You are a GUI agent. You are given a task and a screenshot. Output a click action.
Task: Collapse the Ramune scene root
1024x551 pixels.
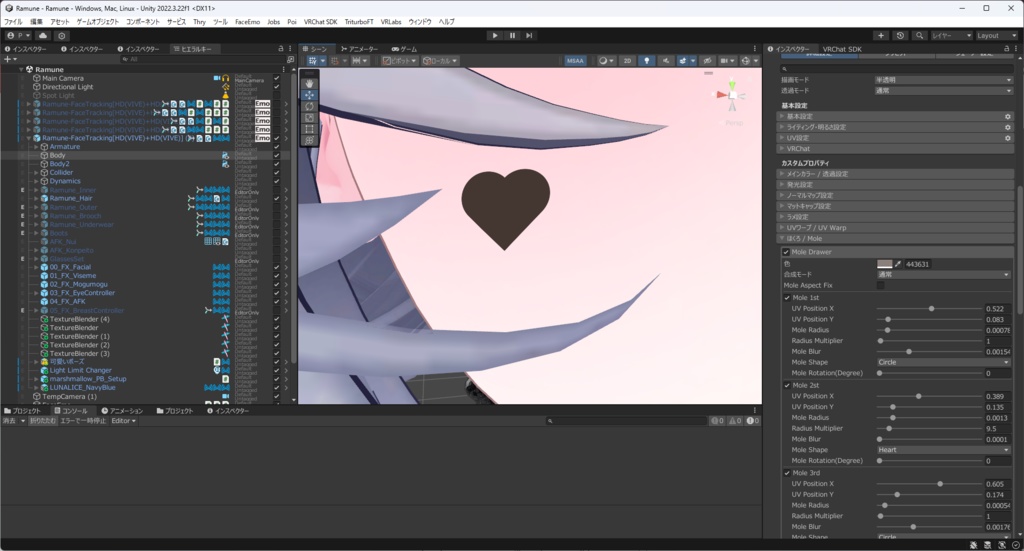pos(21,69)
